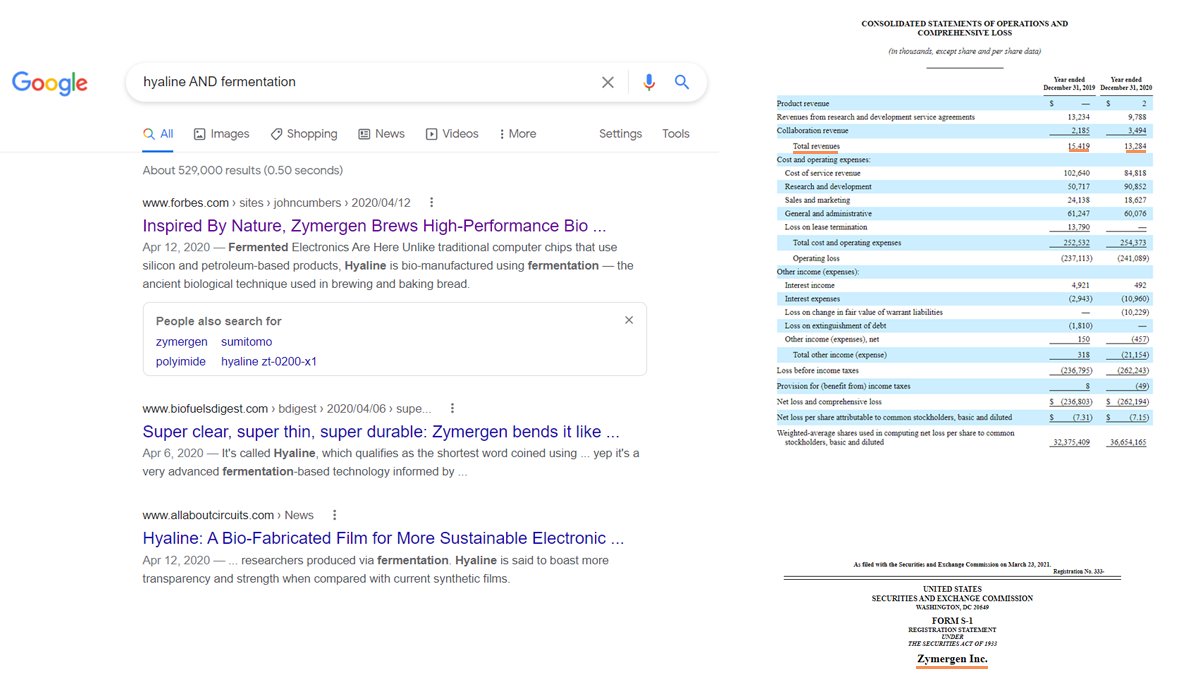
Task: Start voice search with the microphone icon
Action: [x=649, y=82]
